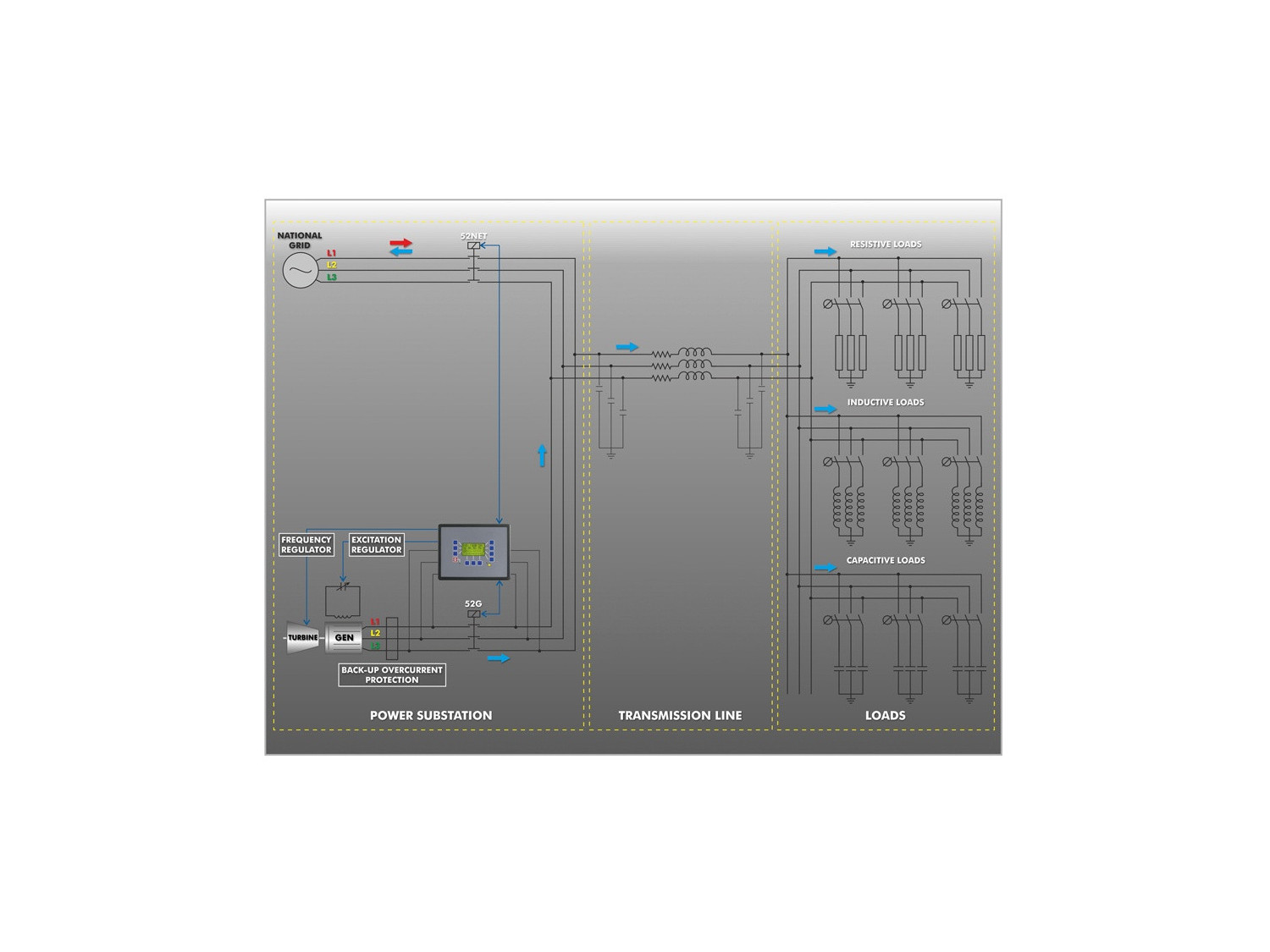This screenshot has width=1270, height=952.
Task: Click the middle resistor bank symbol
Action: [910, 353]
